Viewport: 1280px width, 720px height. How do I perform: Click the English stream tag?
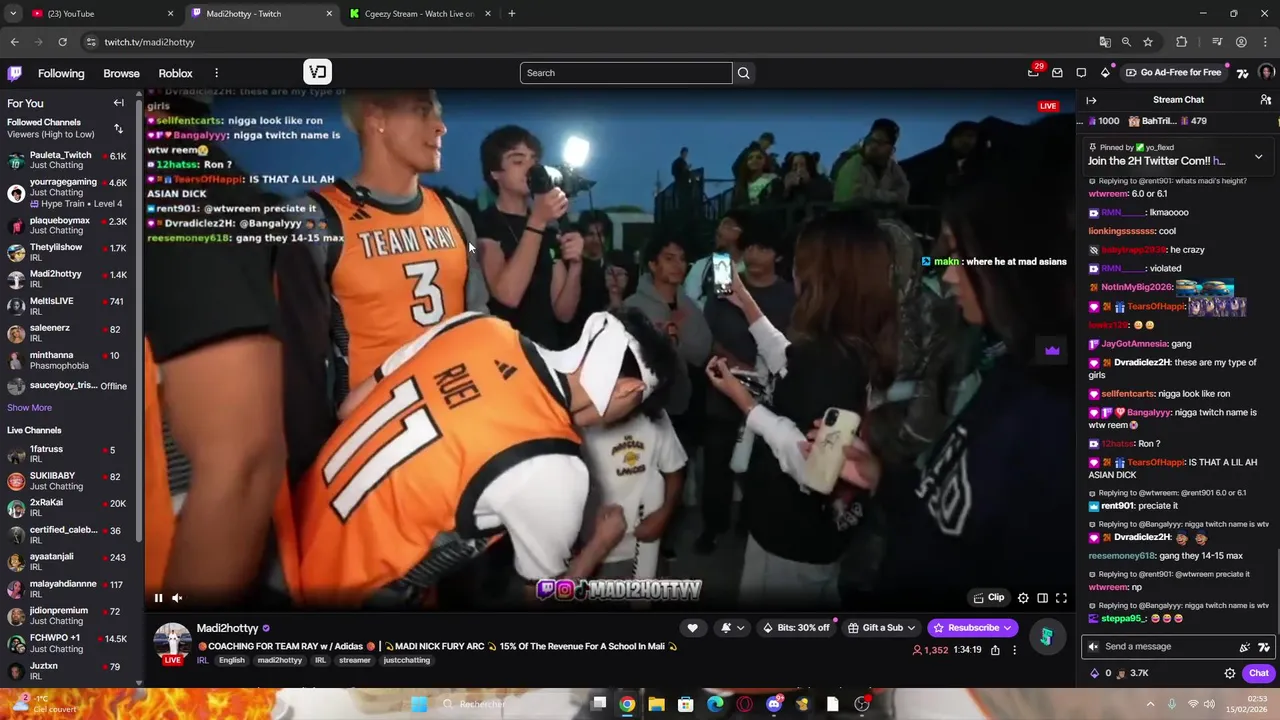232,661
